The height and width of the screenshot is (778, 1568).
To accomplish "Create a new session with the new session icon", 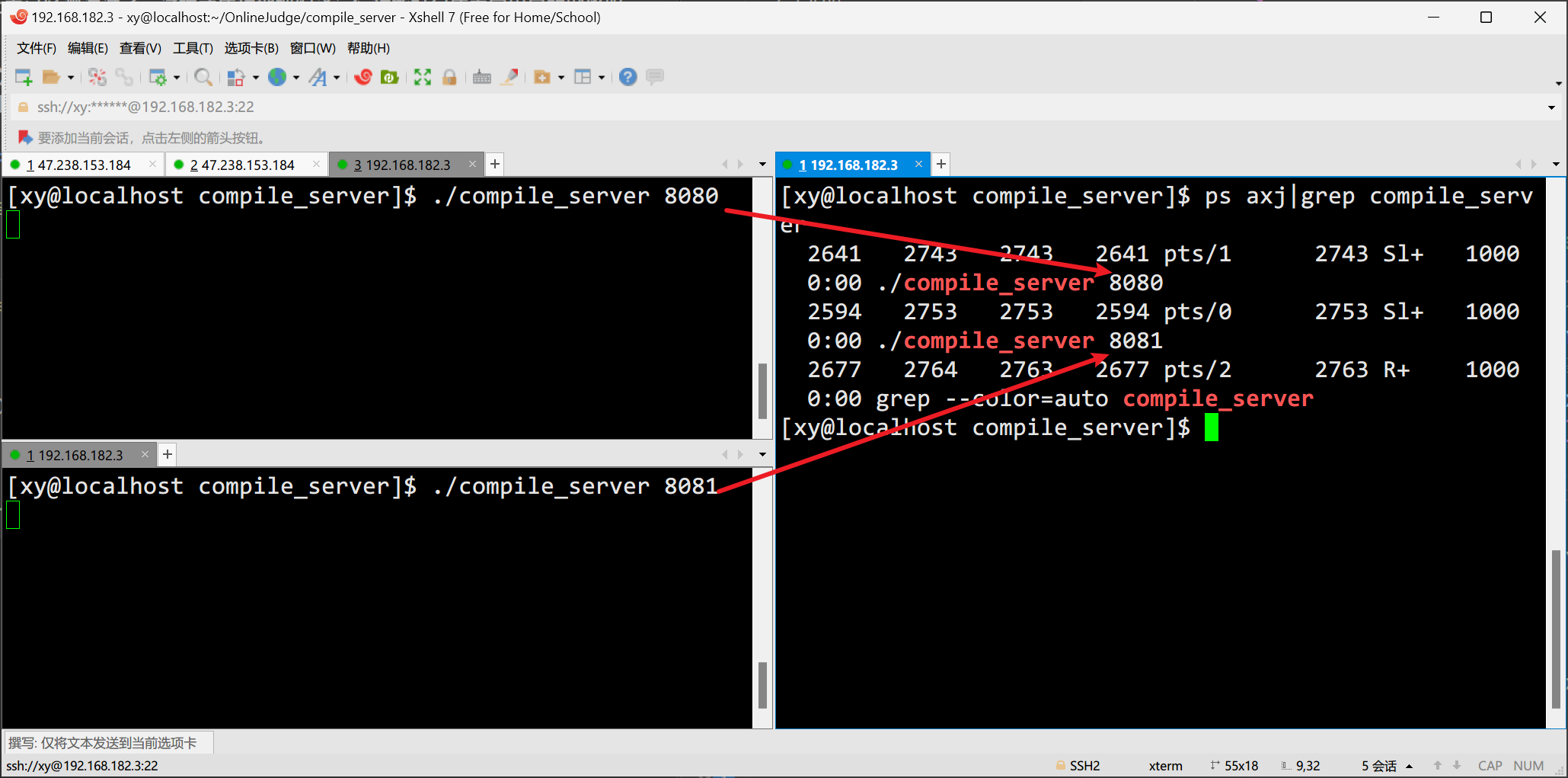I will (24, 76).
